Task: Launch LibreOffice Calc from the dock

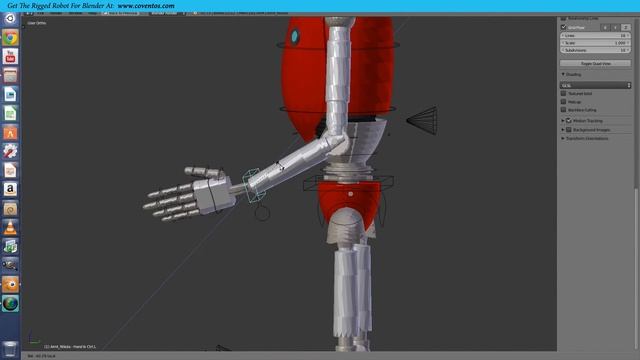Action: click(x=10, y=113)
